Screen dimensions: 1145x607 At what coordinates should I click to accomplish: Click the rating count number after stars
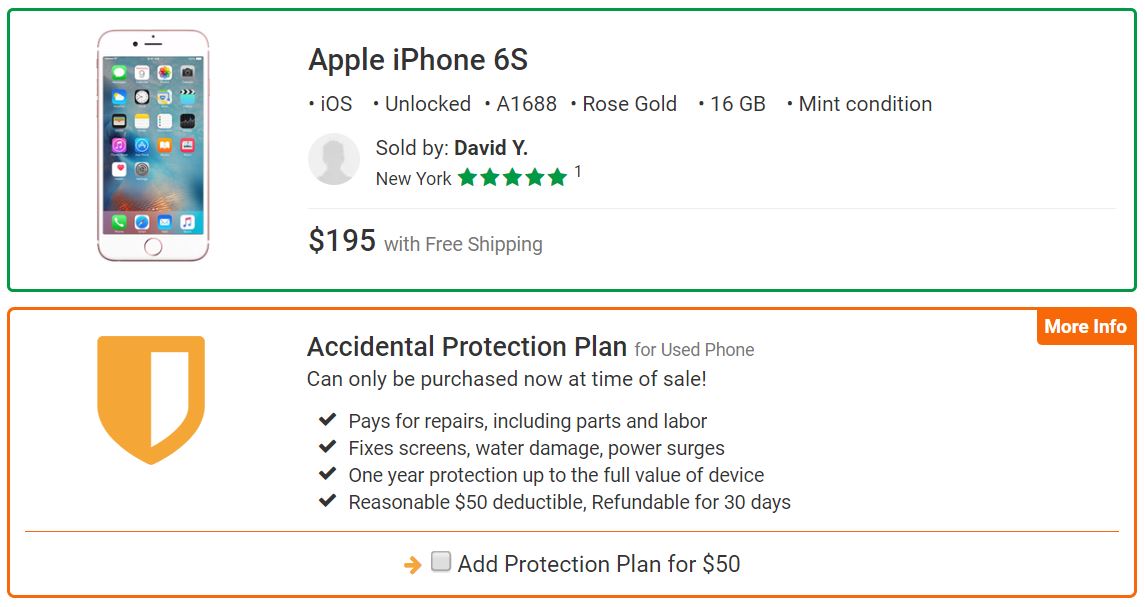(578, 172)
